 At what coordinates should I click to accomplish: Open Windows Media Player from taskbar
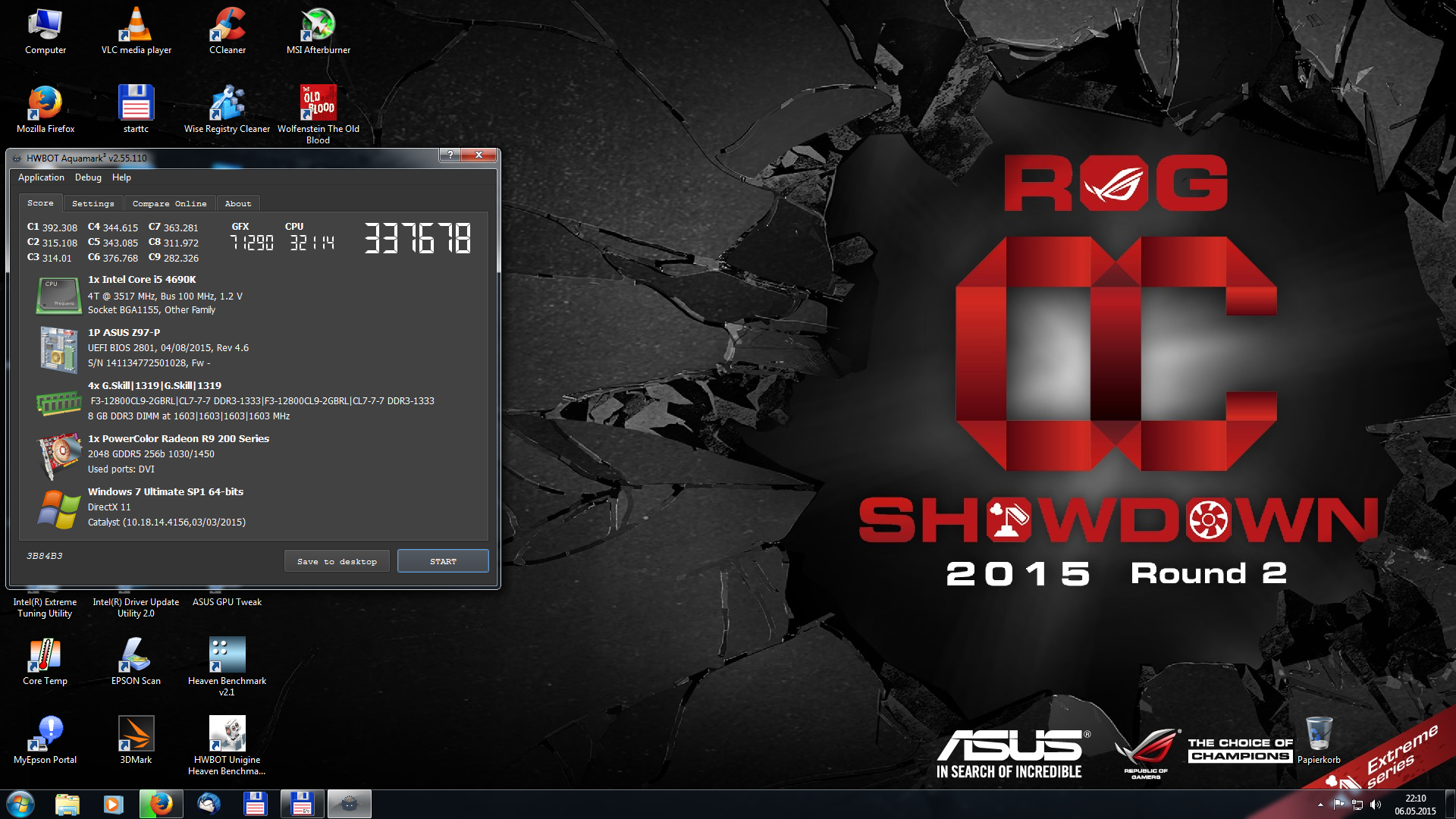pyautogui.click(x=113, y=804)
